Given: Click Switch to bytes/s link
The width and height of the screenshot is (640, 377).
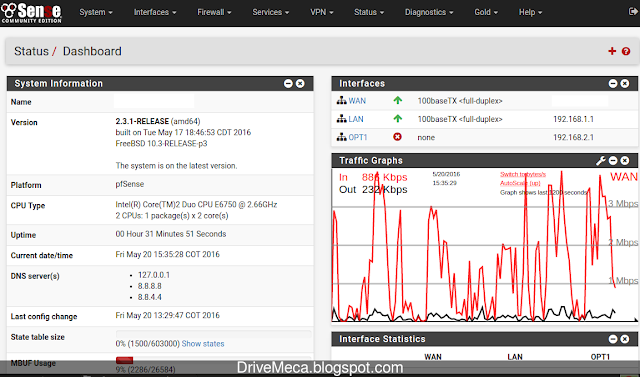Looking at the screenshot, I should 523,174.
